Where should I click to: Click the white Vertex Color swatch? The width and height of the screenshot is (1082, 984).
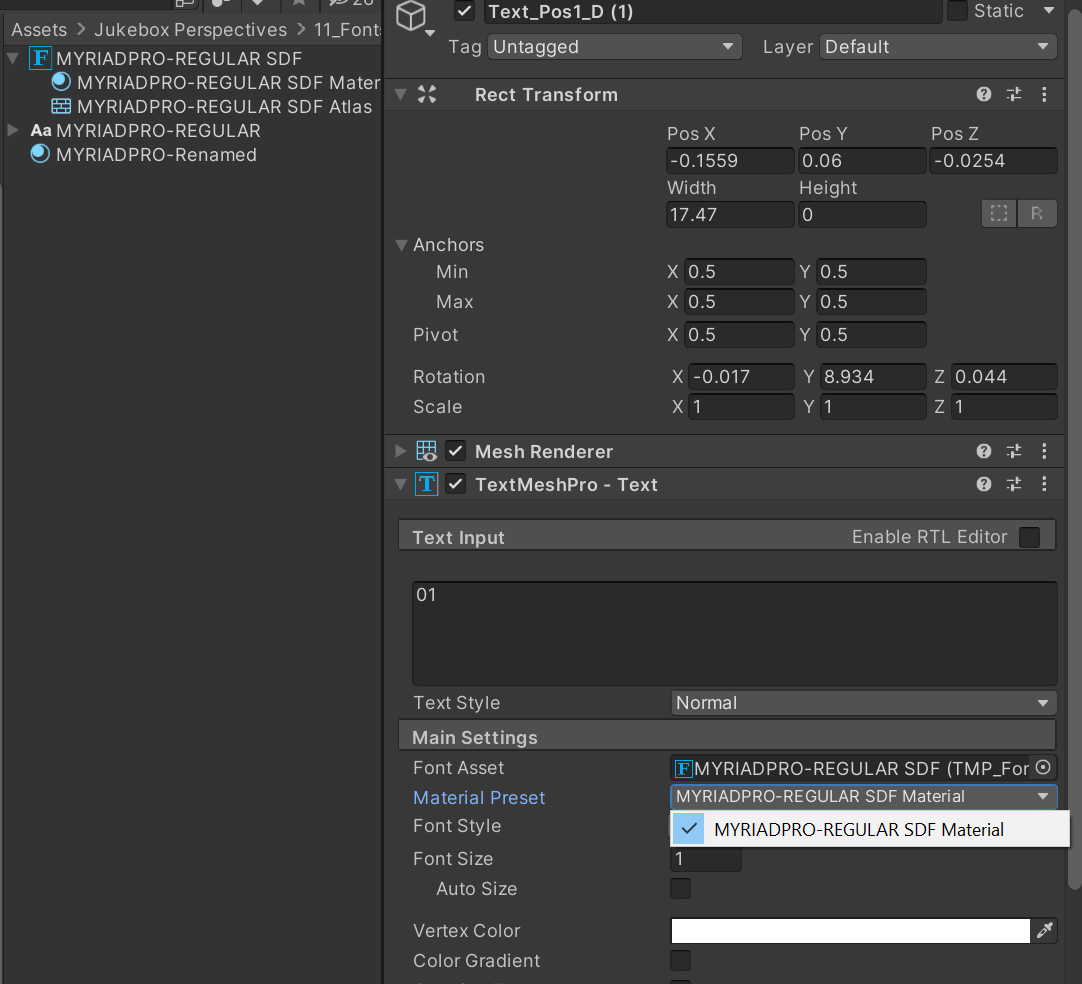tap(850, 930)
